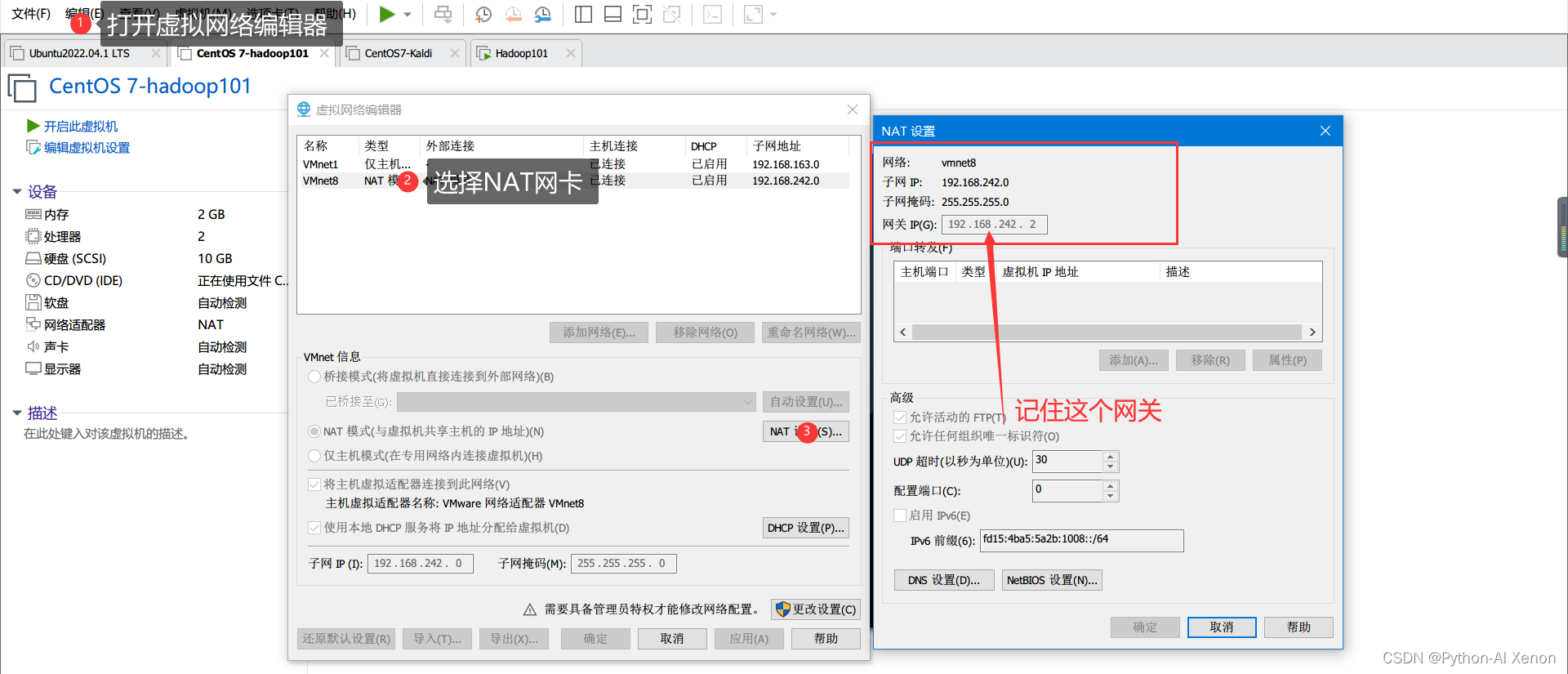Click the DHCP 设置(P)... button

806,528
